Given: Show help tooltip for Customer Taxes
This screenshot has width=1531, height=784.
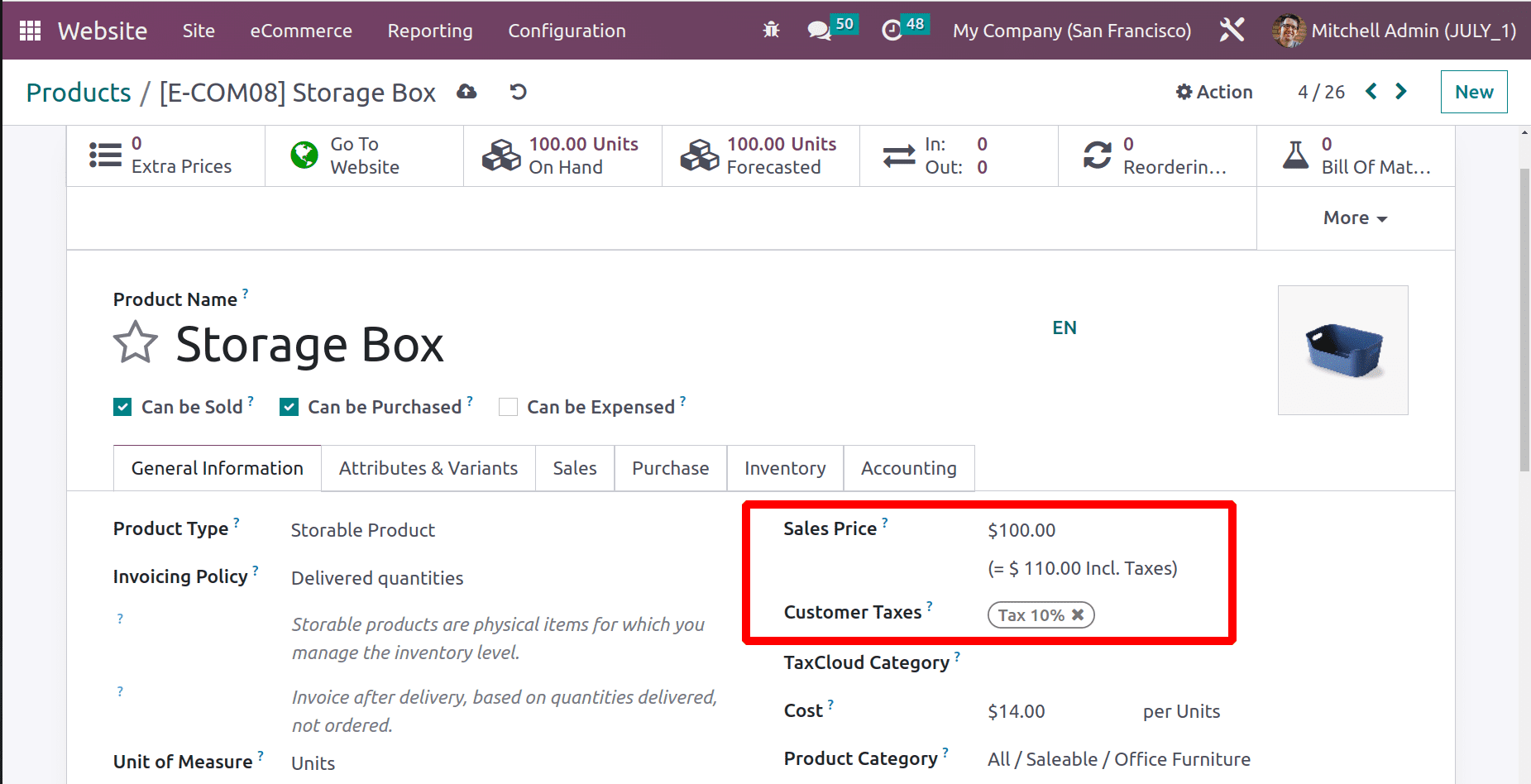Looking at the screenshot, I should (930, 605).
